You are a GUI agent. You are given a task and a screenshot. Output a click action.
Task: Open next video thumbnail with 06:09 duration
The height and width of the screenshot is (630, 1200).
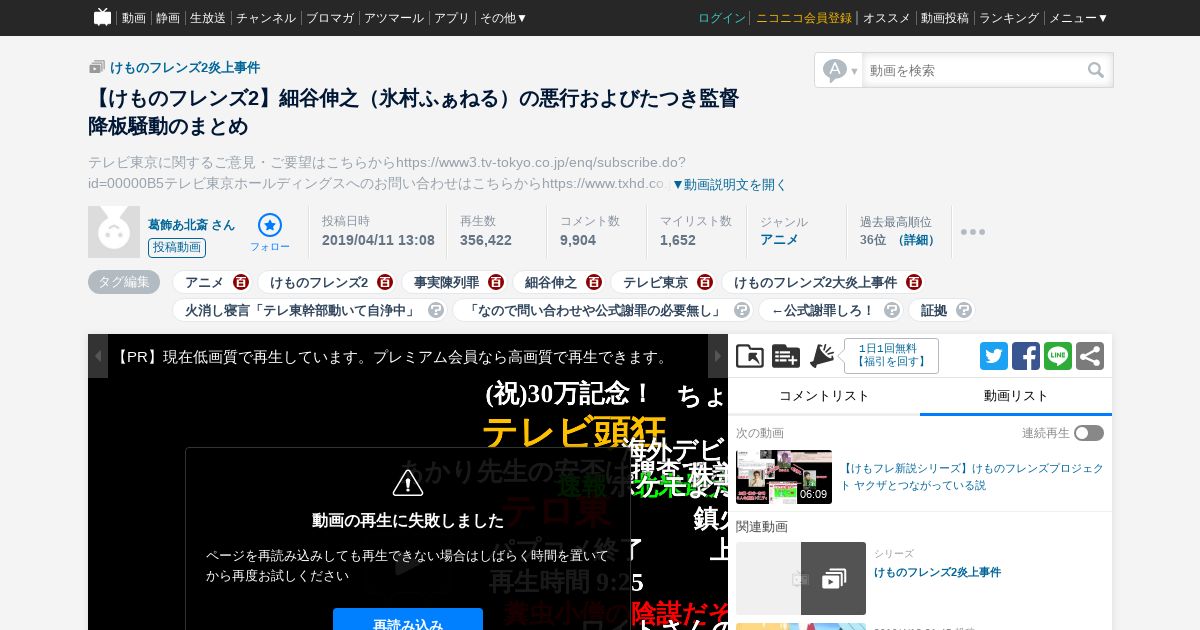(x=784, y=477)
